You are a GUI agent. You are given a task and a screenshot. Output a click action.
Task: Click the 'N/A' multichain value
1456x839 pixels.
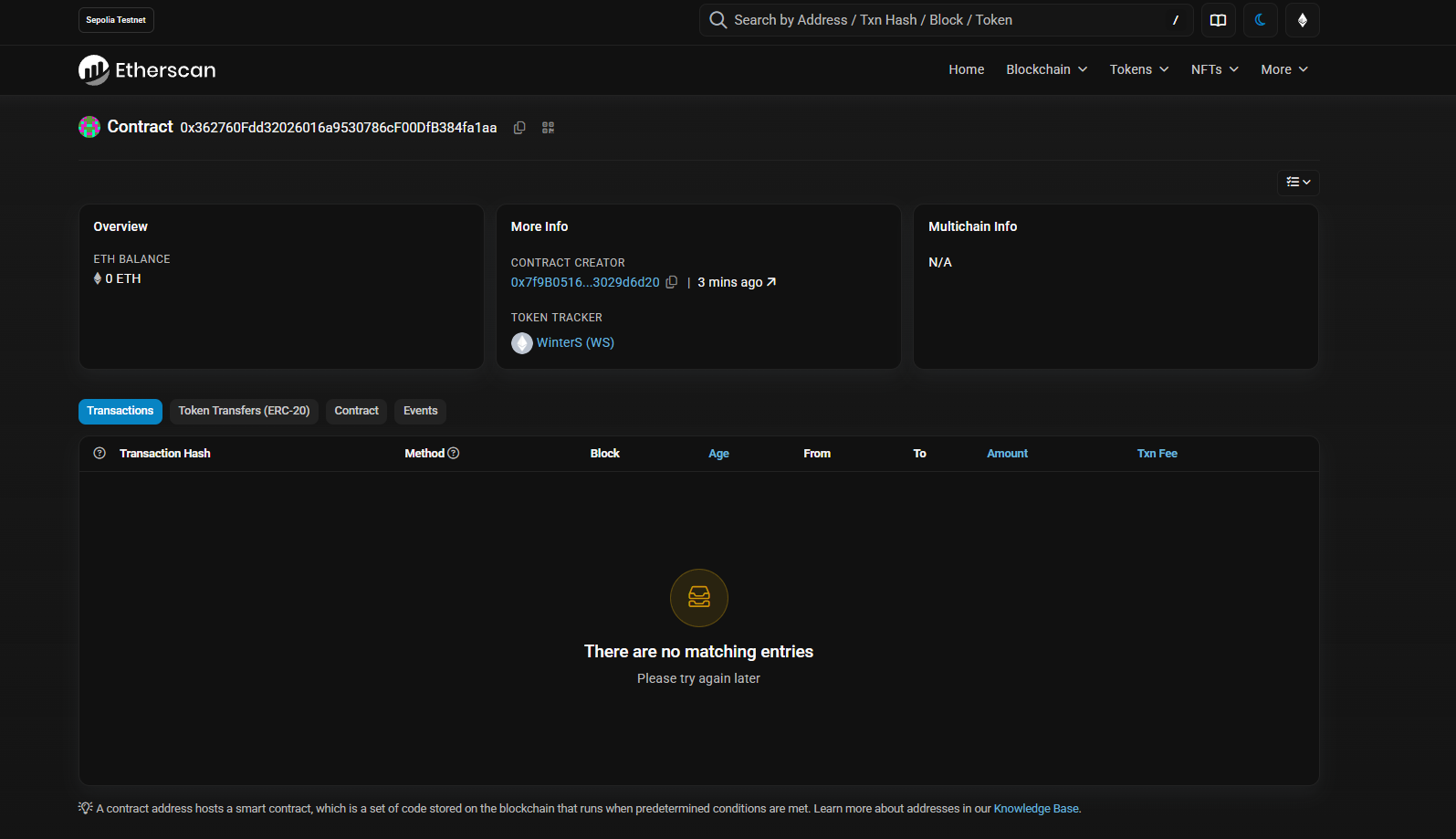[x=940, y=263]
